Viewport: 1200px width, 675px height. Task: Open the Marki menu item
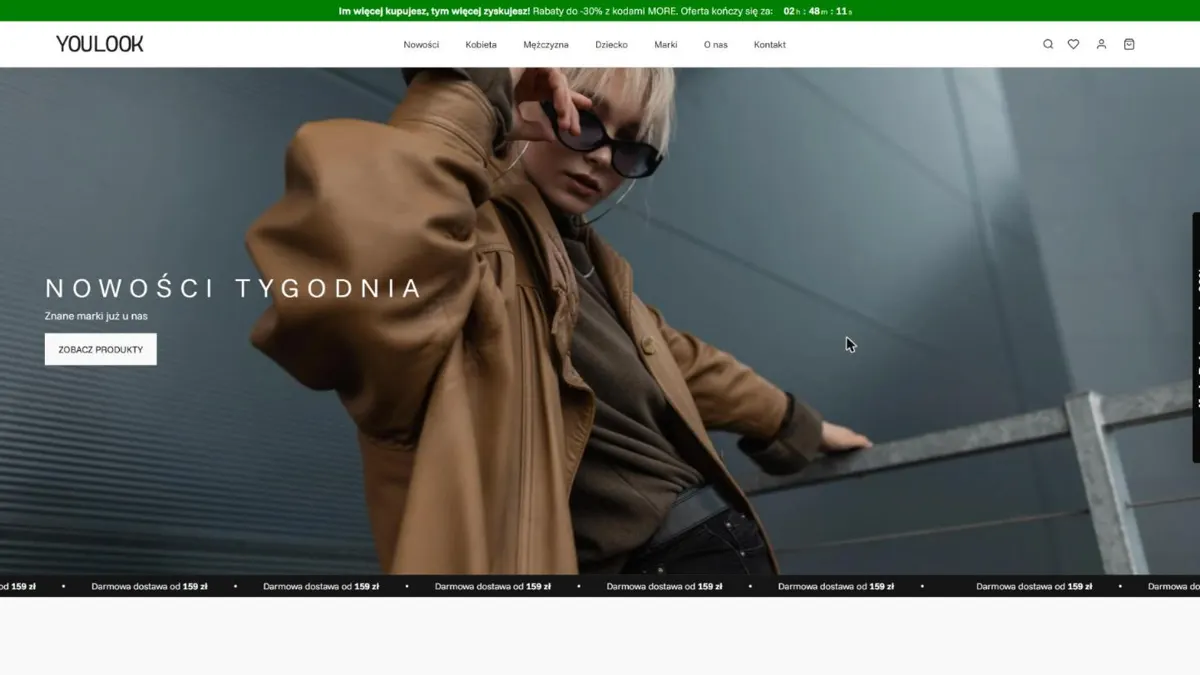pos(666,45)
